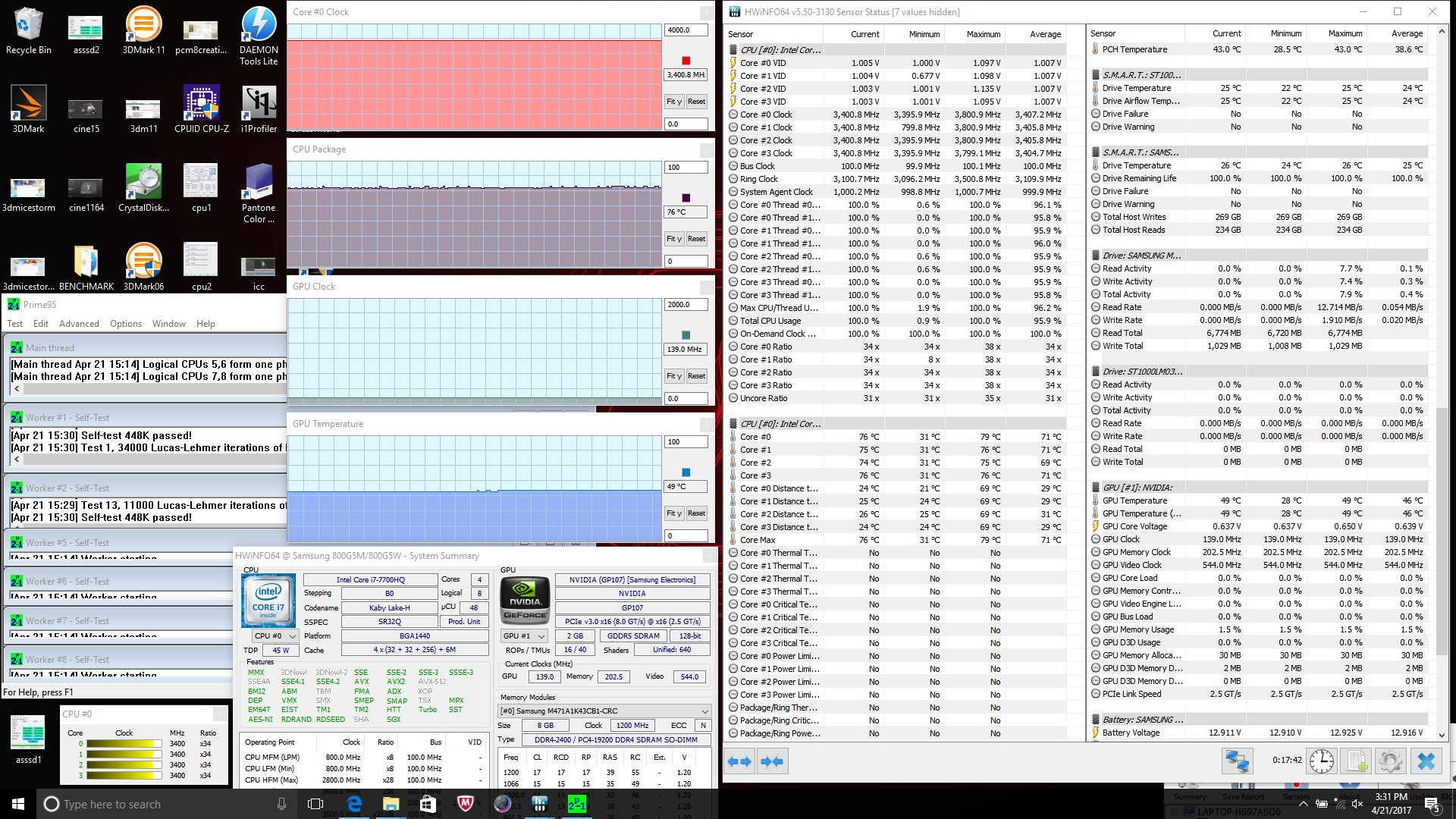
Task: Click Fit y in GPU Clock graph
Action: pos(674,376)
